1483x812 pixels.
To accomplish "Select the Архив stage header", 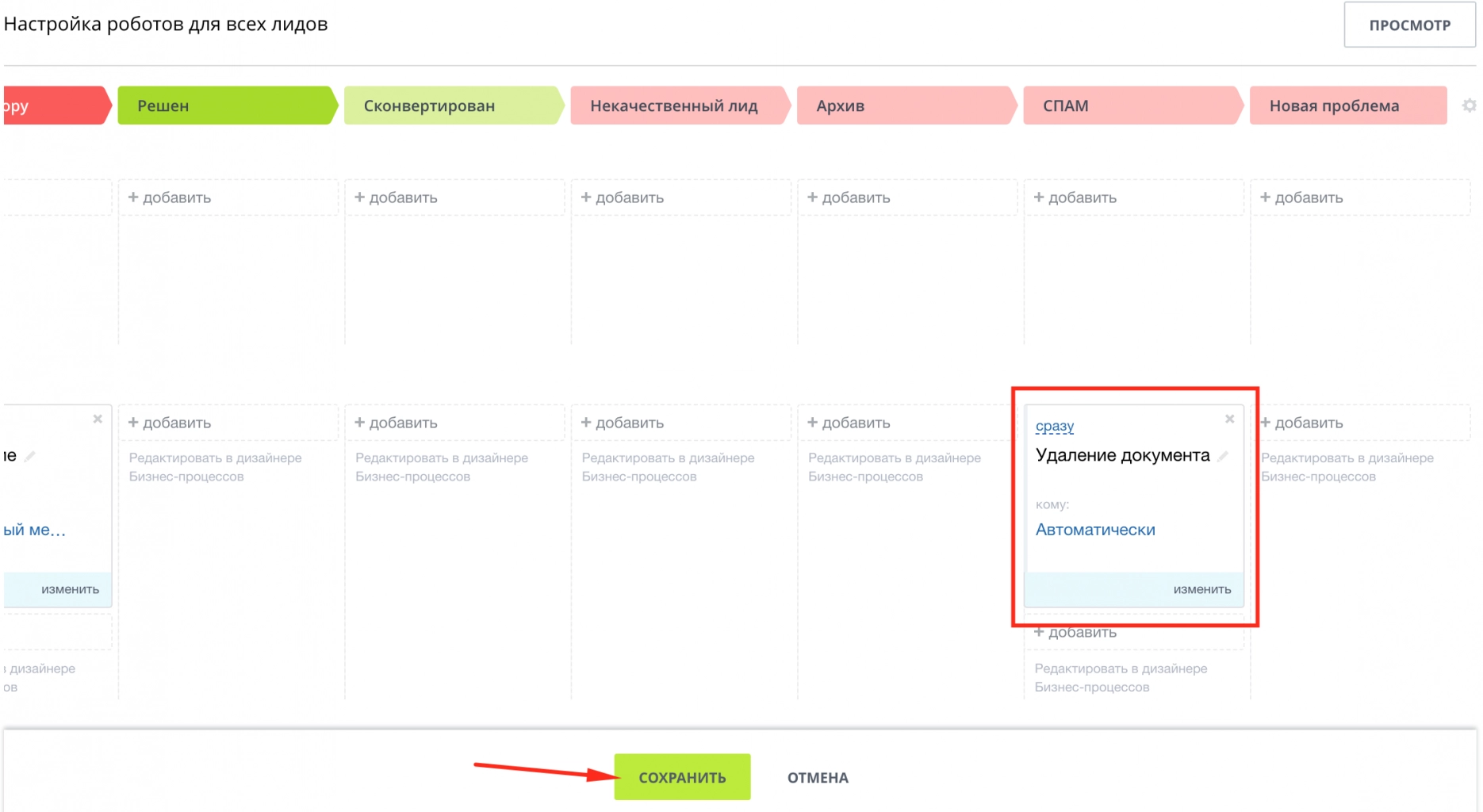I will pos(905,105).
